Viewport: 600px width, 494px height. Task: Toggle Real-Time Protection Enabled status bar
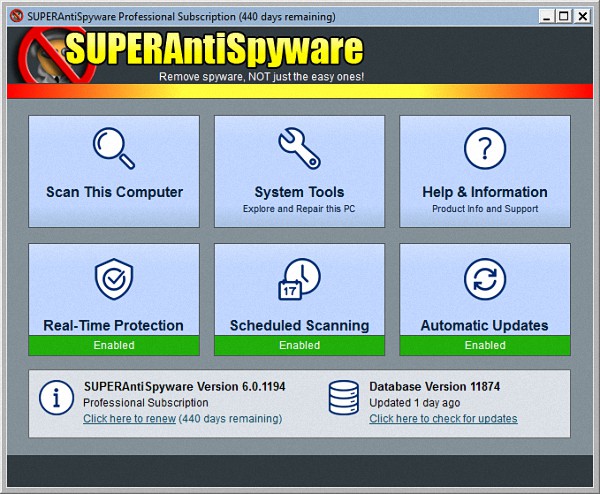113,345
